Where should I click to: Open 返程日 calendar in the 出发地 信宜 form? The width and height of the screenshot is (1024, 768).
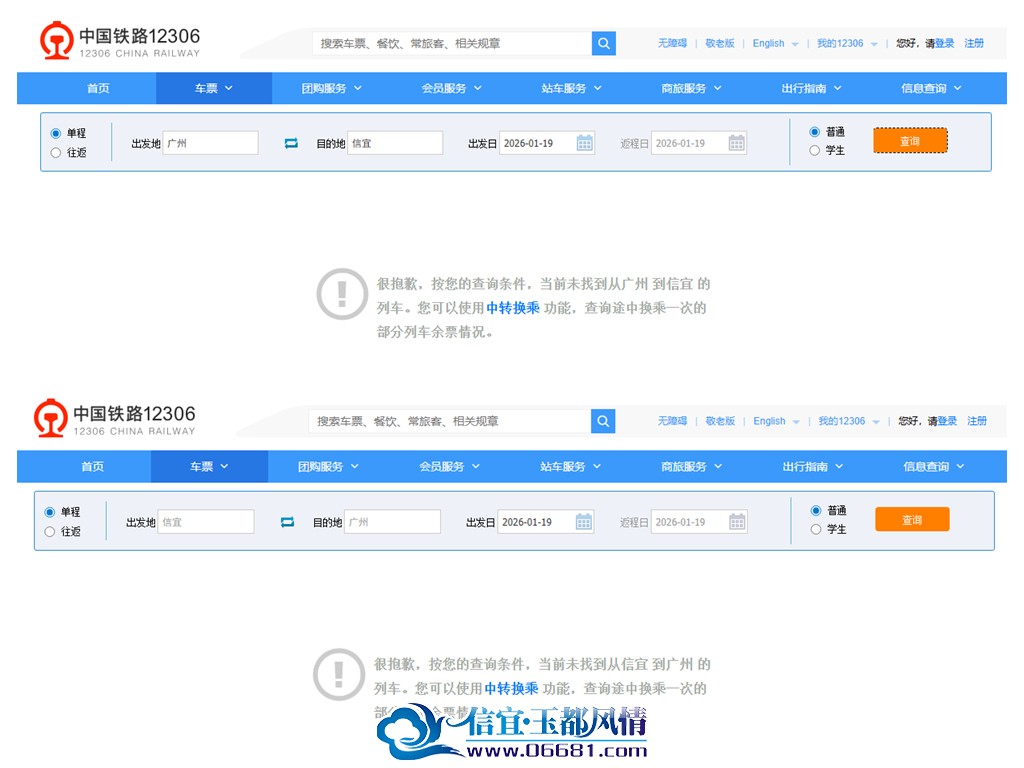737,522
